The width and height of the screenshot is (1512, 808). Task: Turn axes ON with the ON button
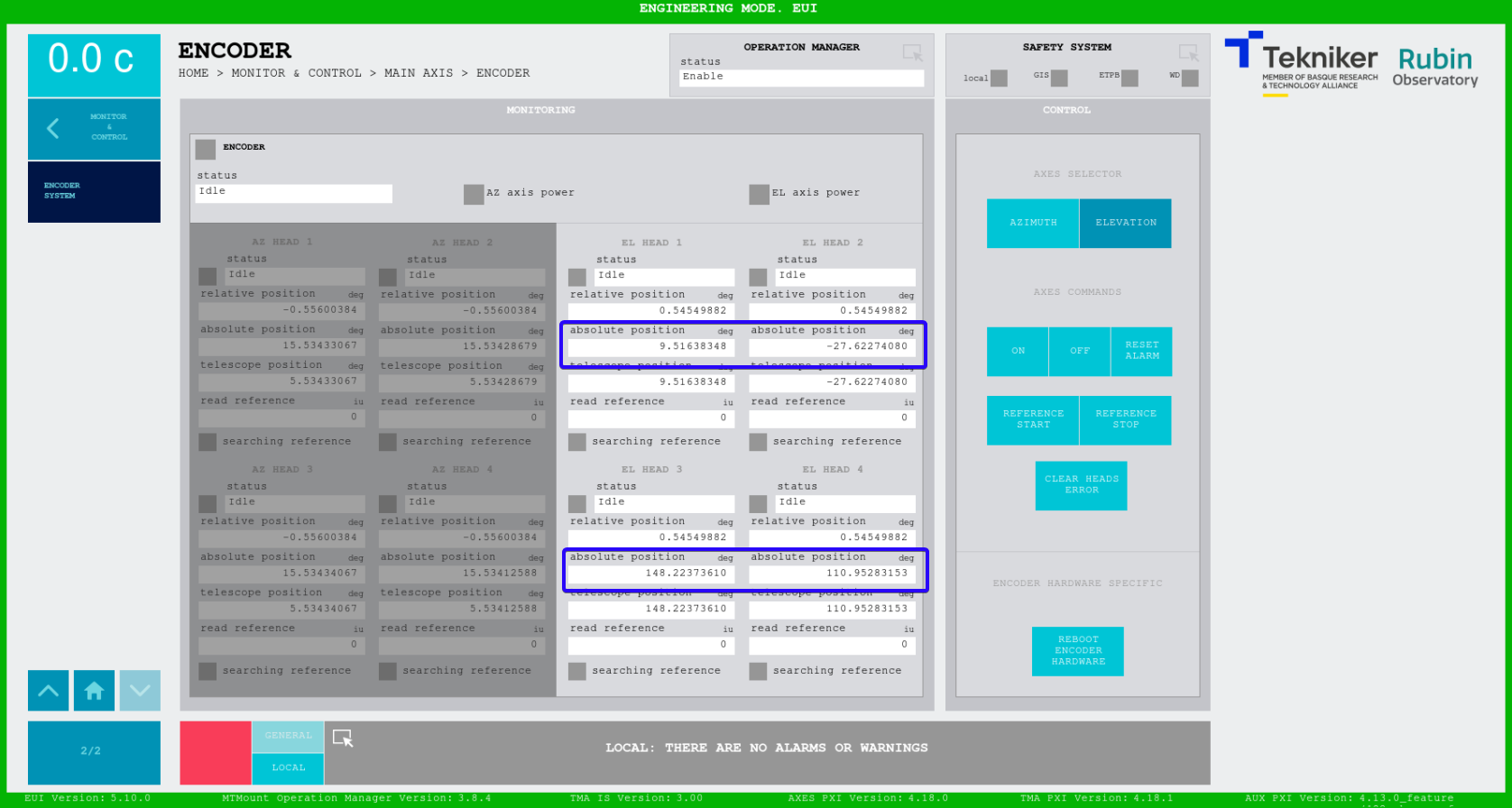(1018, 352)
